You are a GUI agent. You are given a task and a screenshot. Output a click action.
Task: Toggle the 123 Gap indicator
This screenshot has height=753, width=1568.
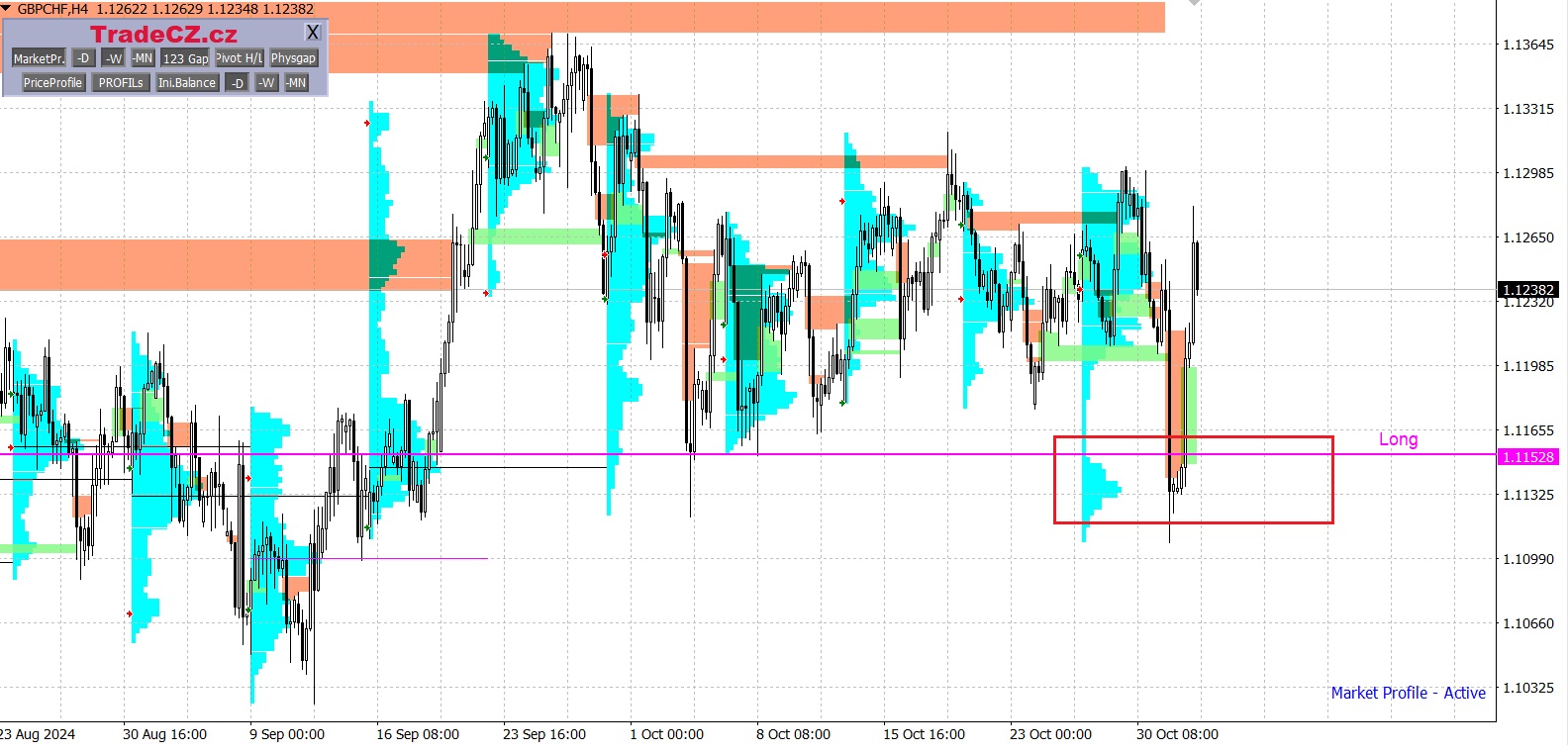[x=185, y=58]
